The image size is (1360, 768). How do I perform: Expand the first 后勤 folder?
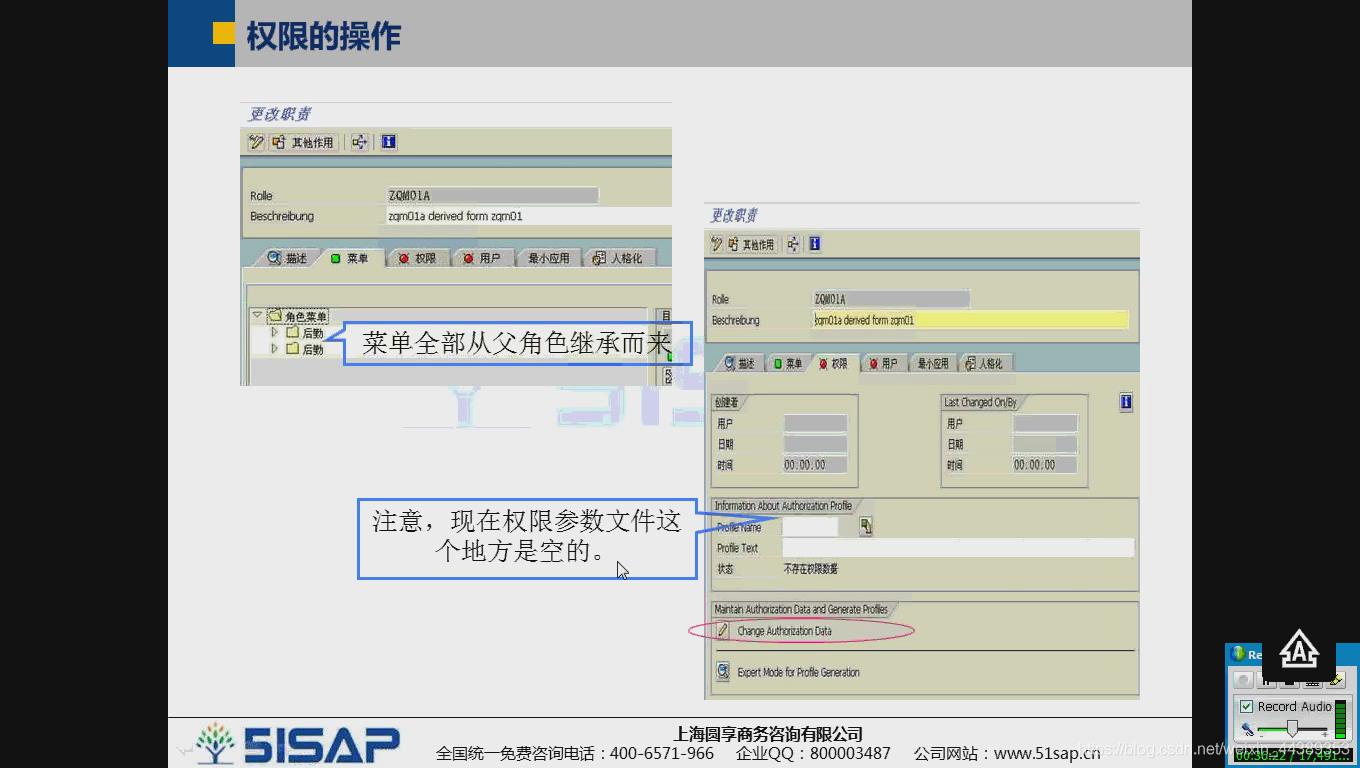pyautogui.click(x=275, y=332)
